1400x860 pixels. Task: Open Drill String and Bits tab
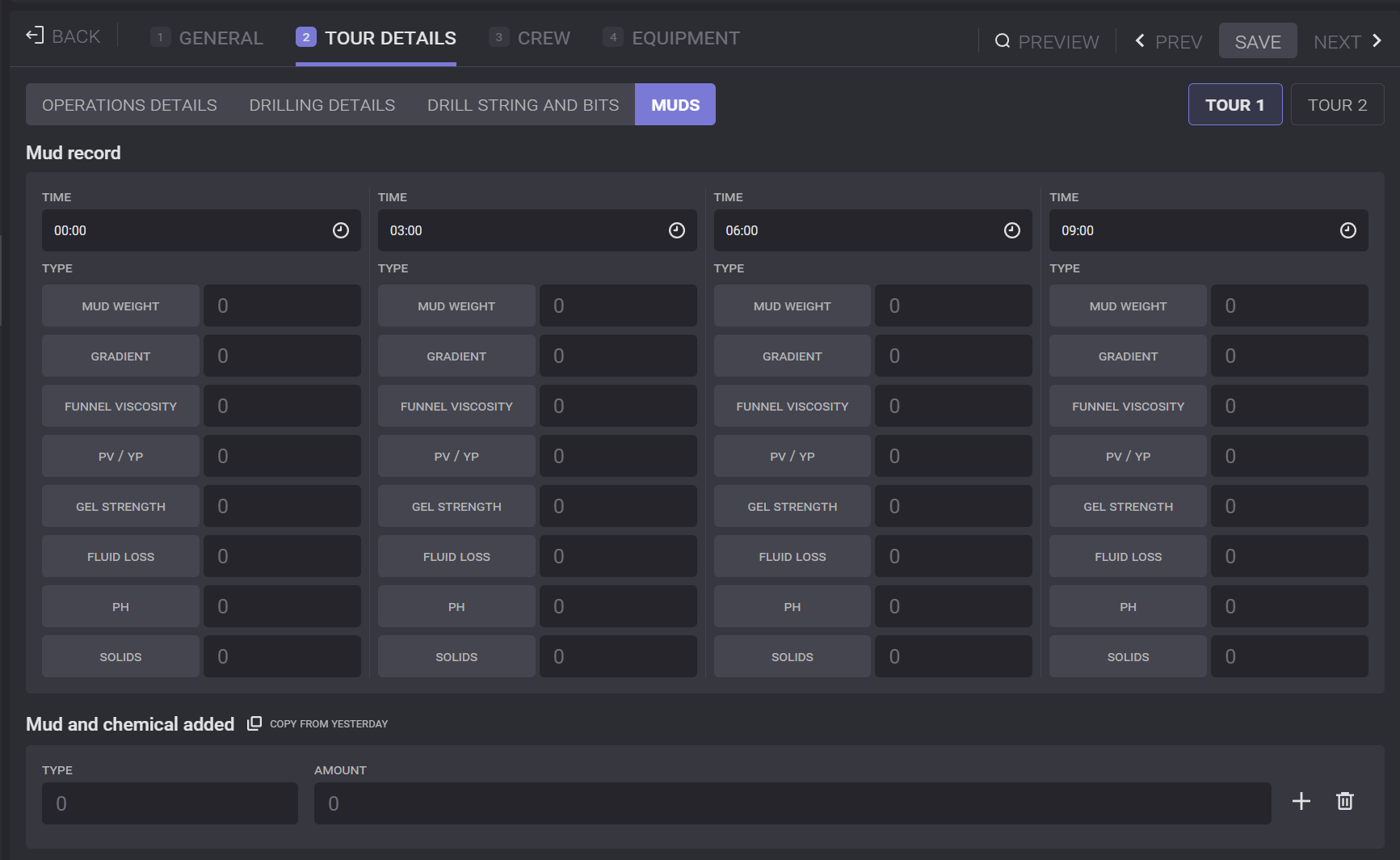pos(523,105)
